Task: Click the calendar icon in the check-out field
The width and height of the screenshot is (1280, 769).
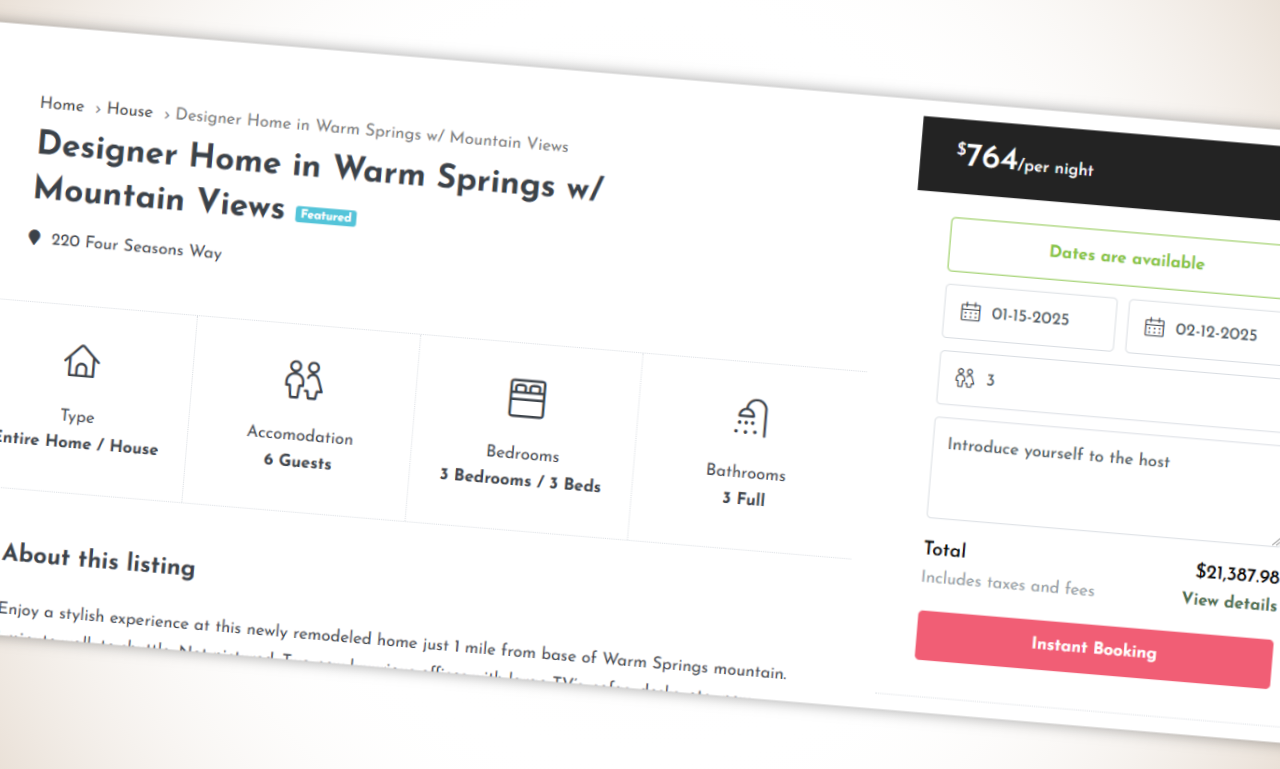Action: (x=1154, y=327)
